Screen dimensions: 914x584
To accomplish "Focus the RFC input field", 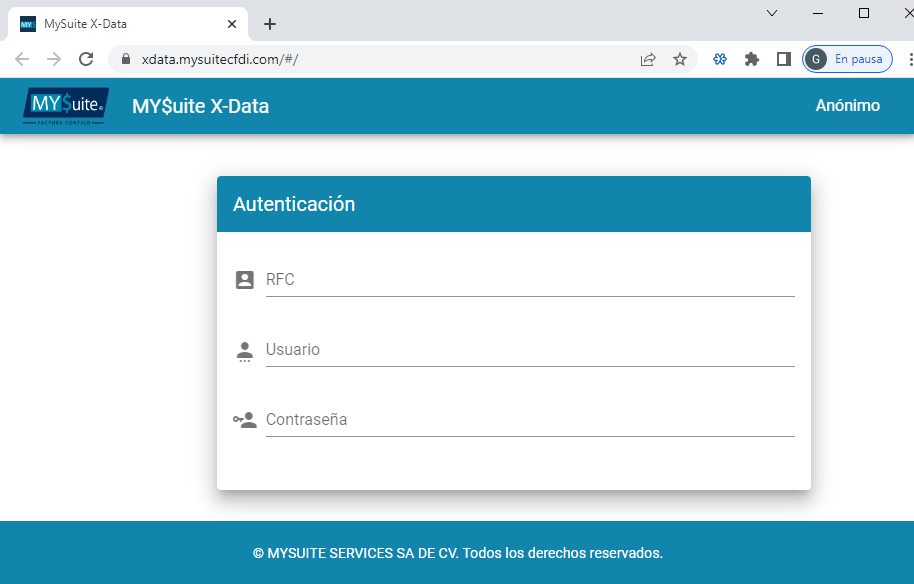I will click(530, 280).
